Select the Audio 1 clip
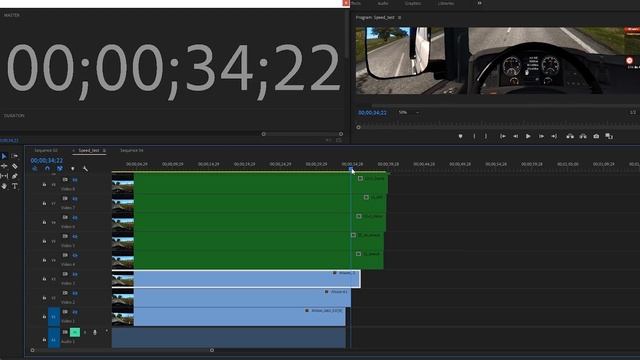640x360 pixels. click(229, 338)
